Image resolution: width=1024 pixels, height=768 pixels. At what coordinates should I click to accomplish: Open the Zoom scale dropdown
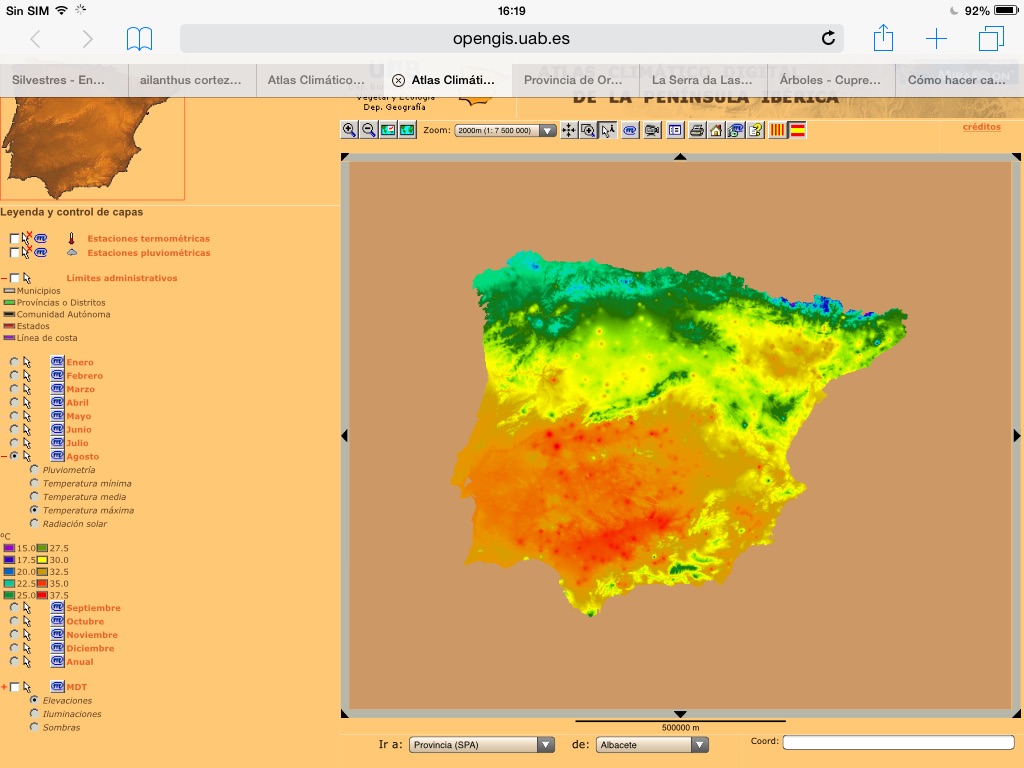505,131
